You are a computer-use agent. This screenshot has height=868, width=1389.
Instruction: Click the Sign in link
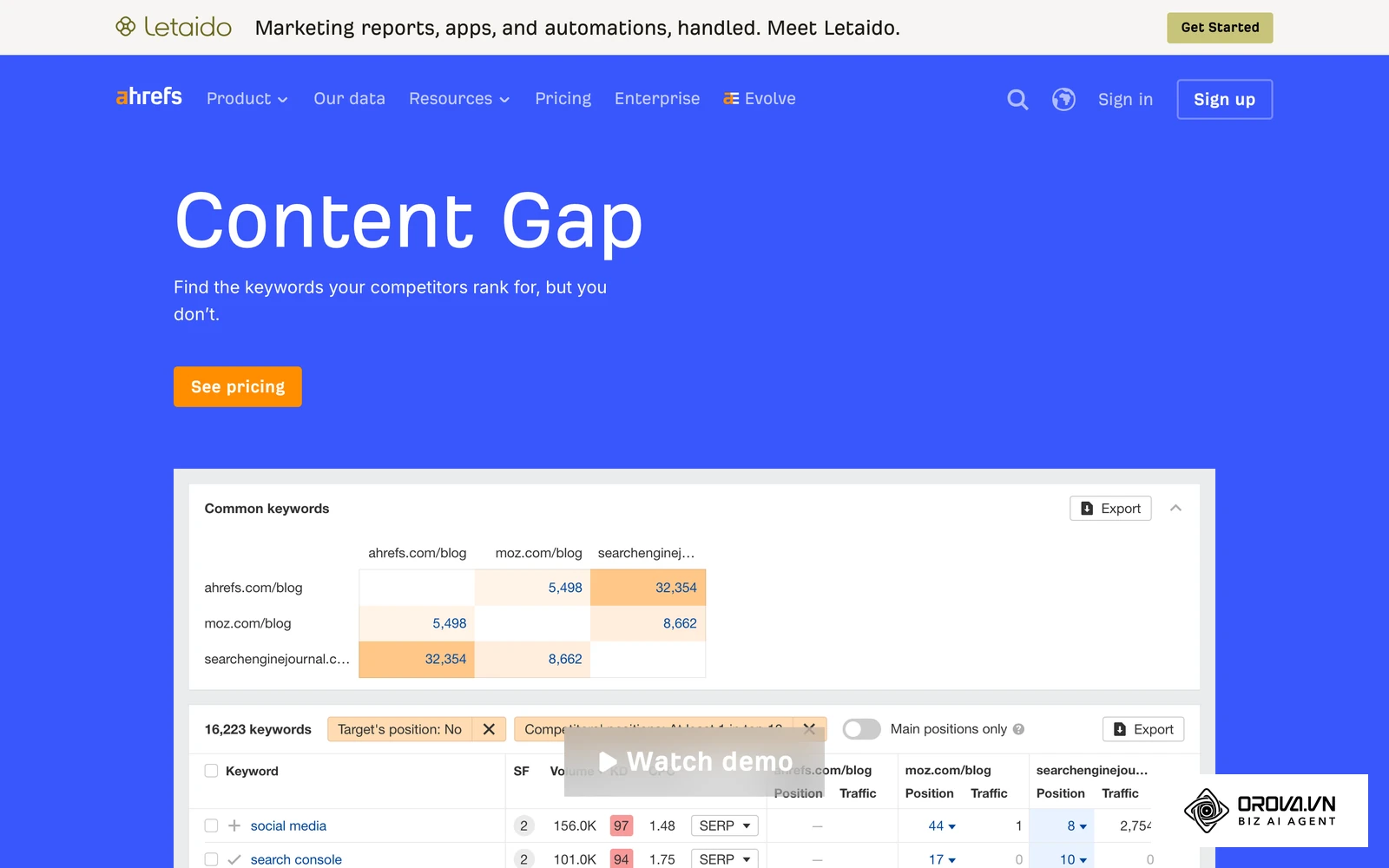(1125, 100)
